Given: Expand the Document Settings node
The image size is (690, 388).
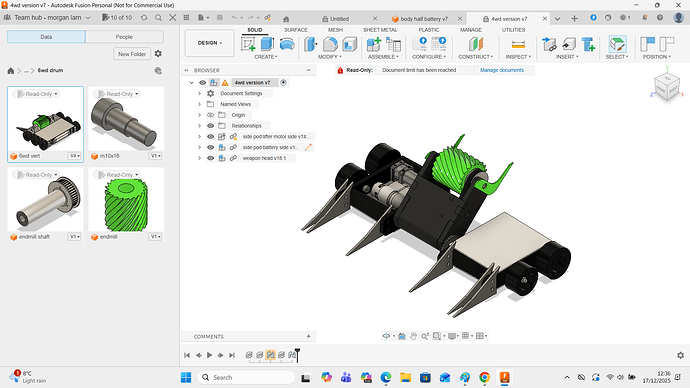Looking at the screenshot, I should click(x=199, y=93).
